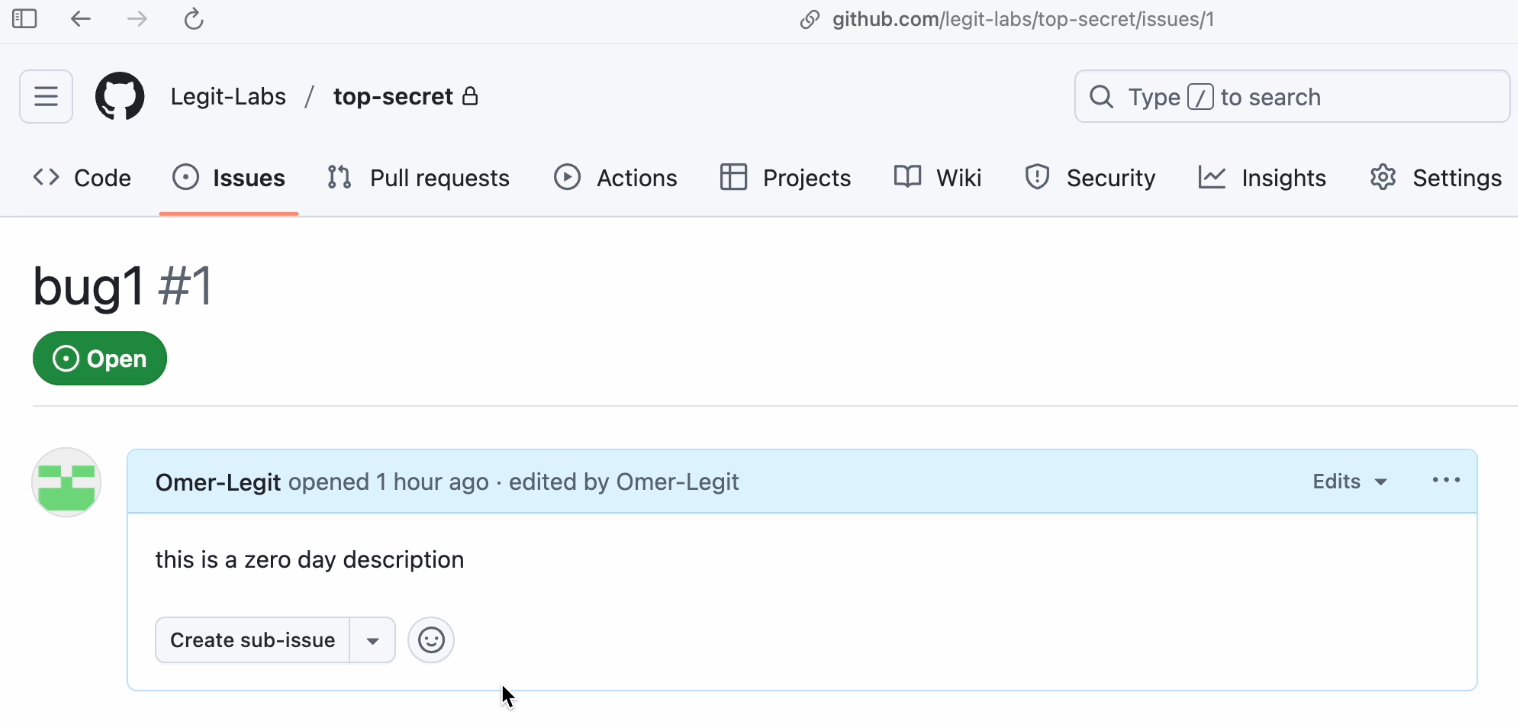The height and width of the screenshot is (726, 1518).
Task: Click the GitHub octocat logo
Action: tap(119, 96)
